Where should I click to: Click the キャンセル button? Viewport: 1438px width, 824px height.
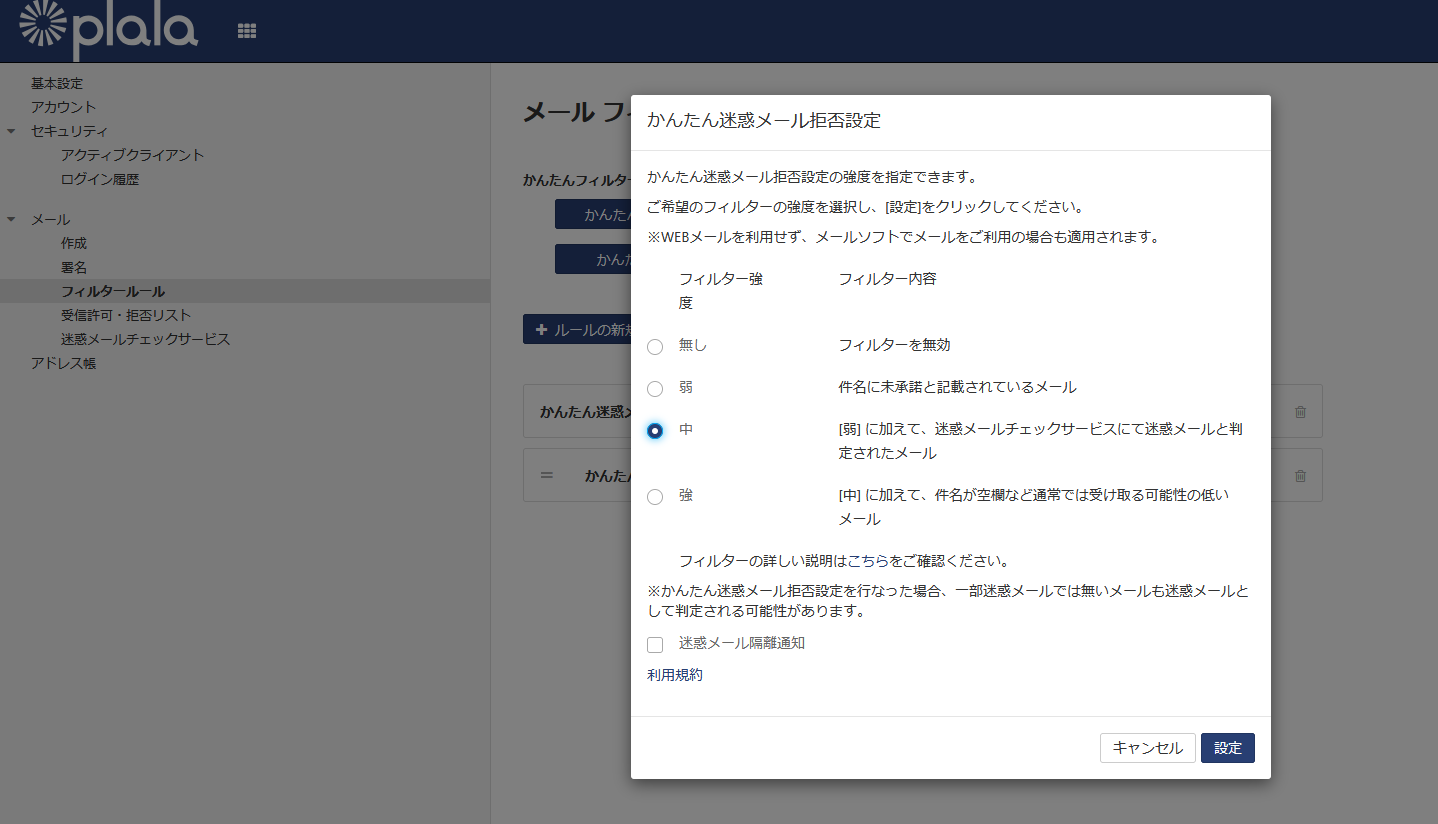(x=1147, y=747)
